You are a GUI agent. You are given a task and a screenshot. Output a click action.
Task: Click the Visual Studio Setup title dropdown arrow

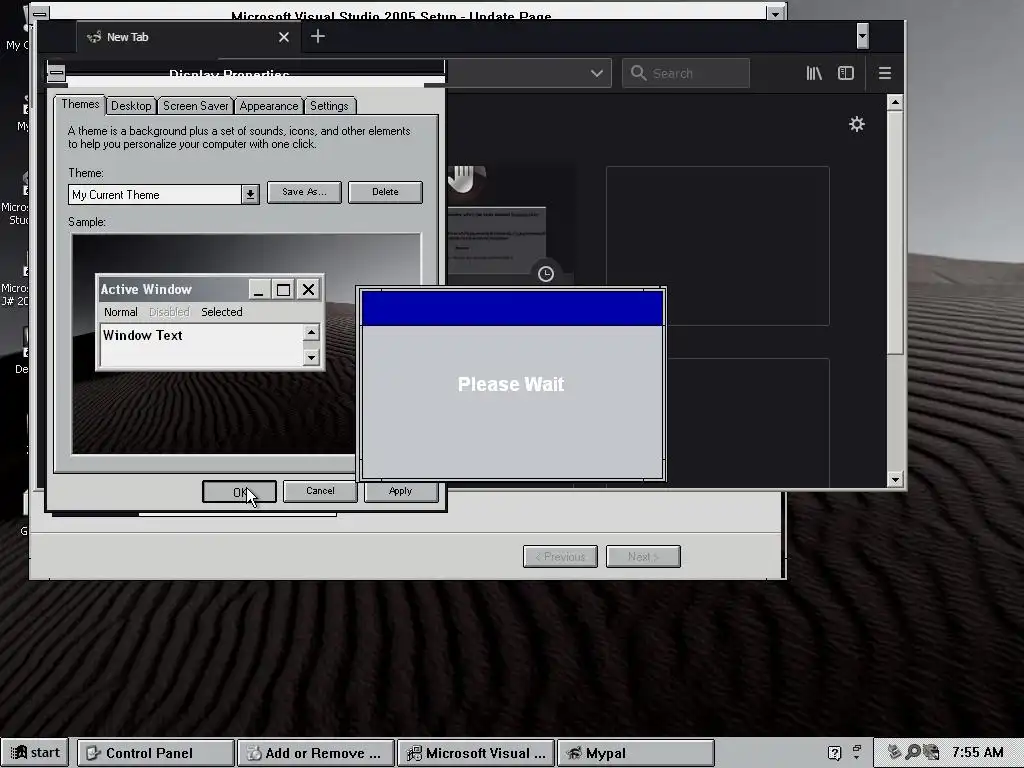pyautogui.click(x=775, y=14)
